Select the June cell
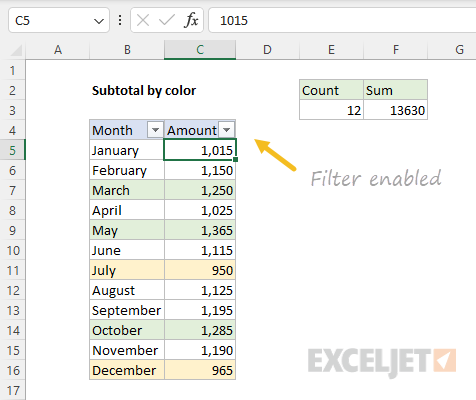 click(127, 250)
